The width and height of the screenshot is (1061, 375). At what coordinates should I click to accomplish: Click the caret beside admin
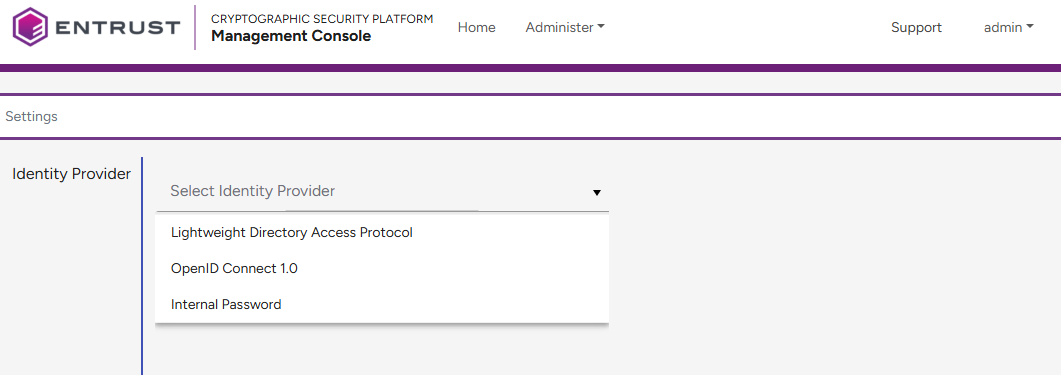pyautogui.click(x=1030, y=27)
